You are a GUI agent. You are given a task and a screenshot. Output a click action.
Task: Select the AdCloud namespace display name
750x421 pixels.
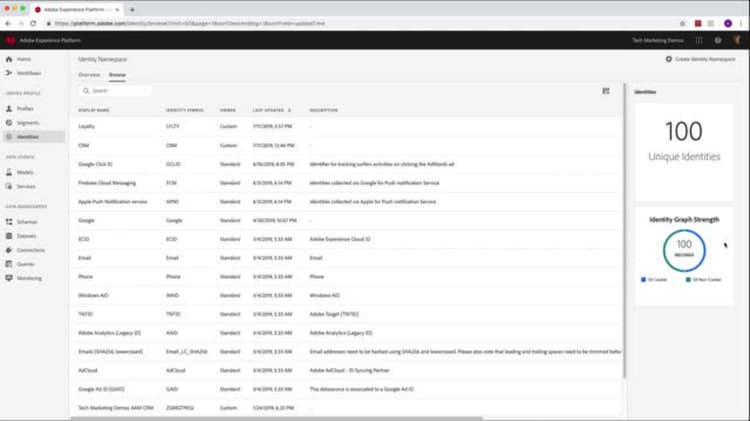88,370
